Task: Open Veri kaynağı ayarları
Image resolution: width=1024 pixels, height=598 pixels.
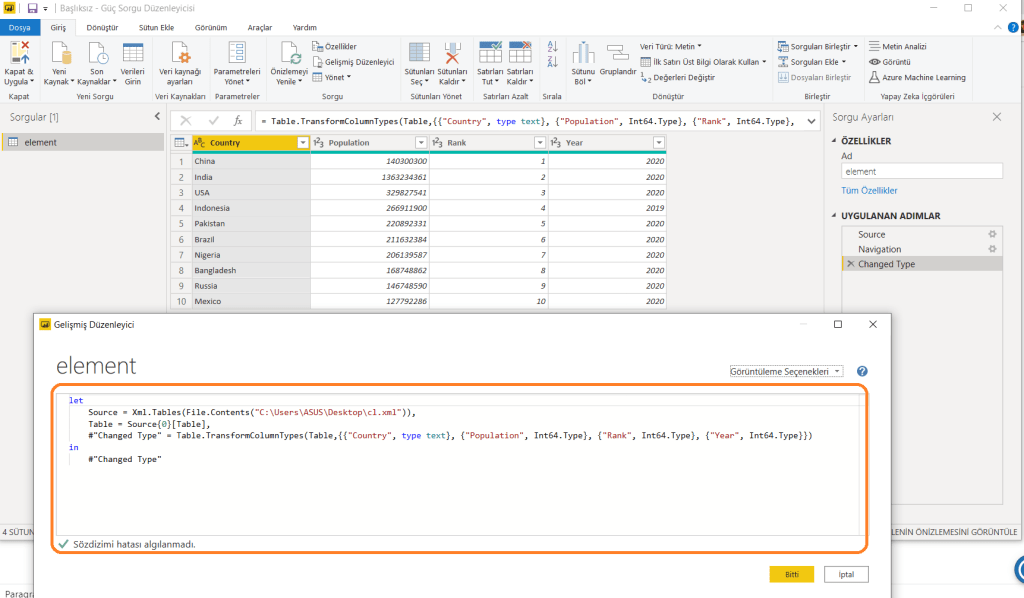Action: (180, 53)
